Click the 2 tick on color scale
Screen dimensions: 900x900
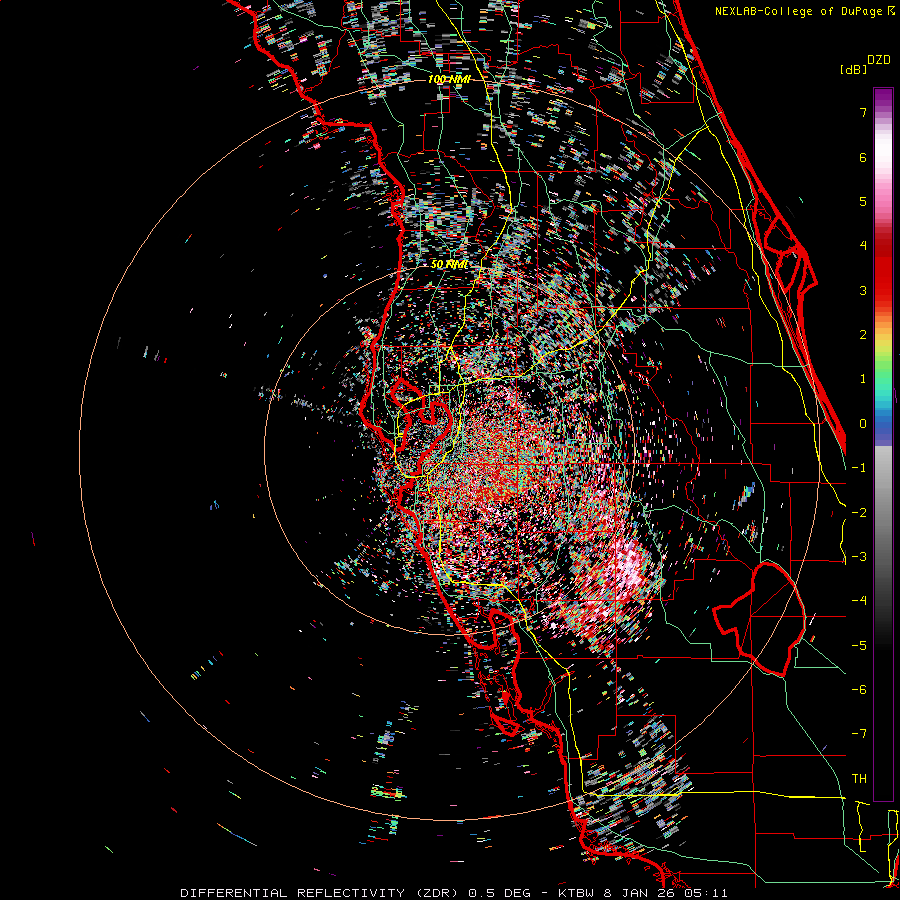click(863, 335)
